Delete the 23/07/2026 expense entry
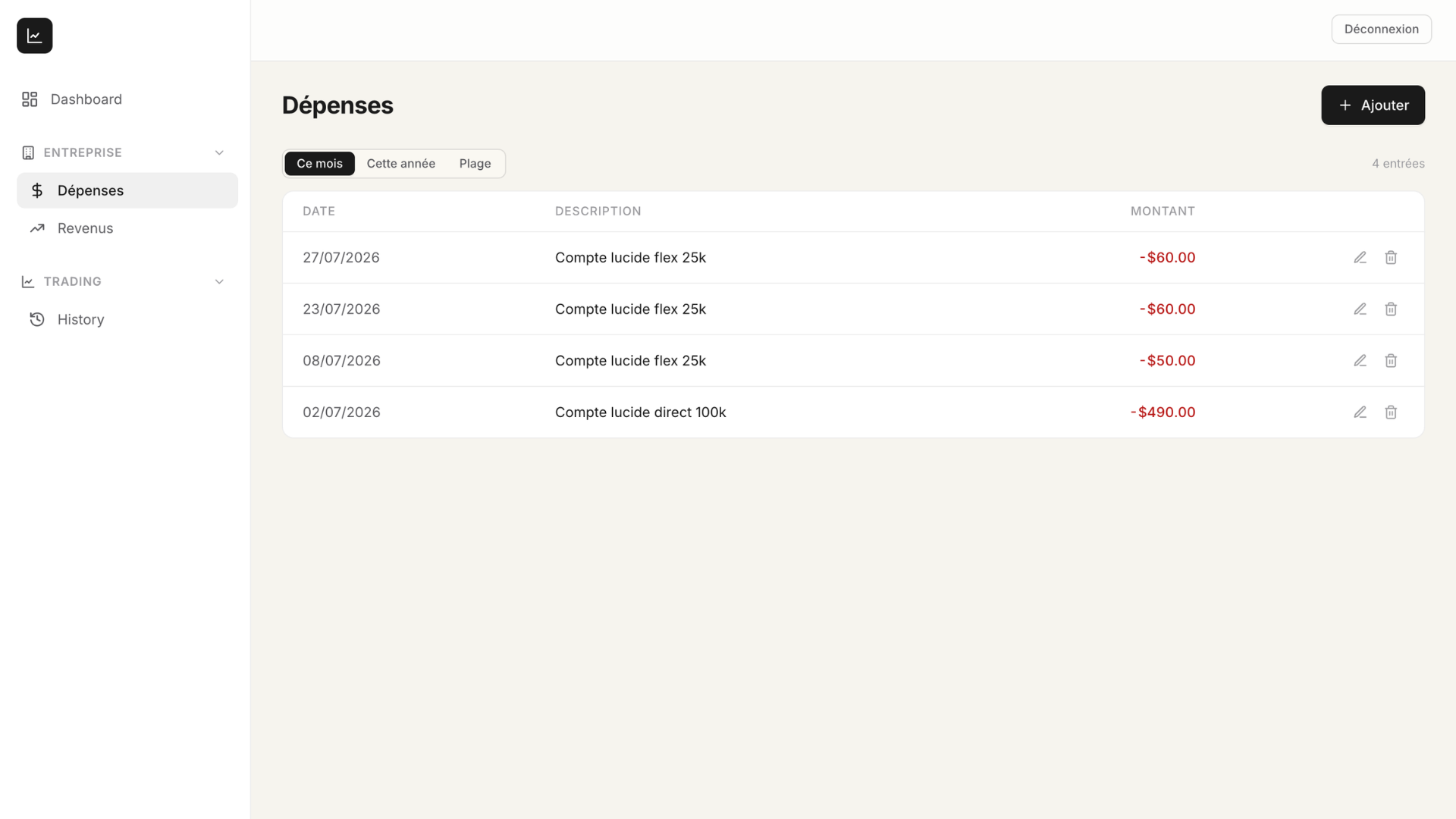The height and width of the screenshot is (819, 1456). (1391, 309)
